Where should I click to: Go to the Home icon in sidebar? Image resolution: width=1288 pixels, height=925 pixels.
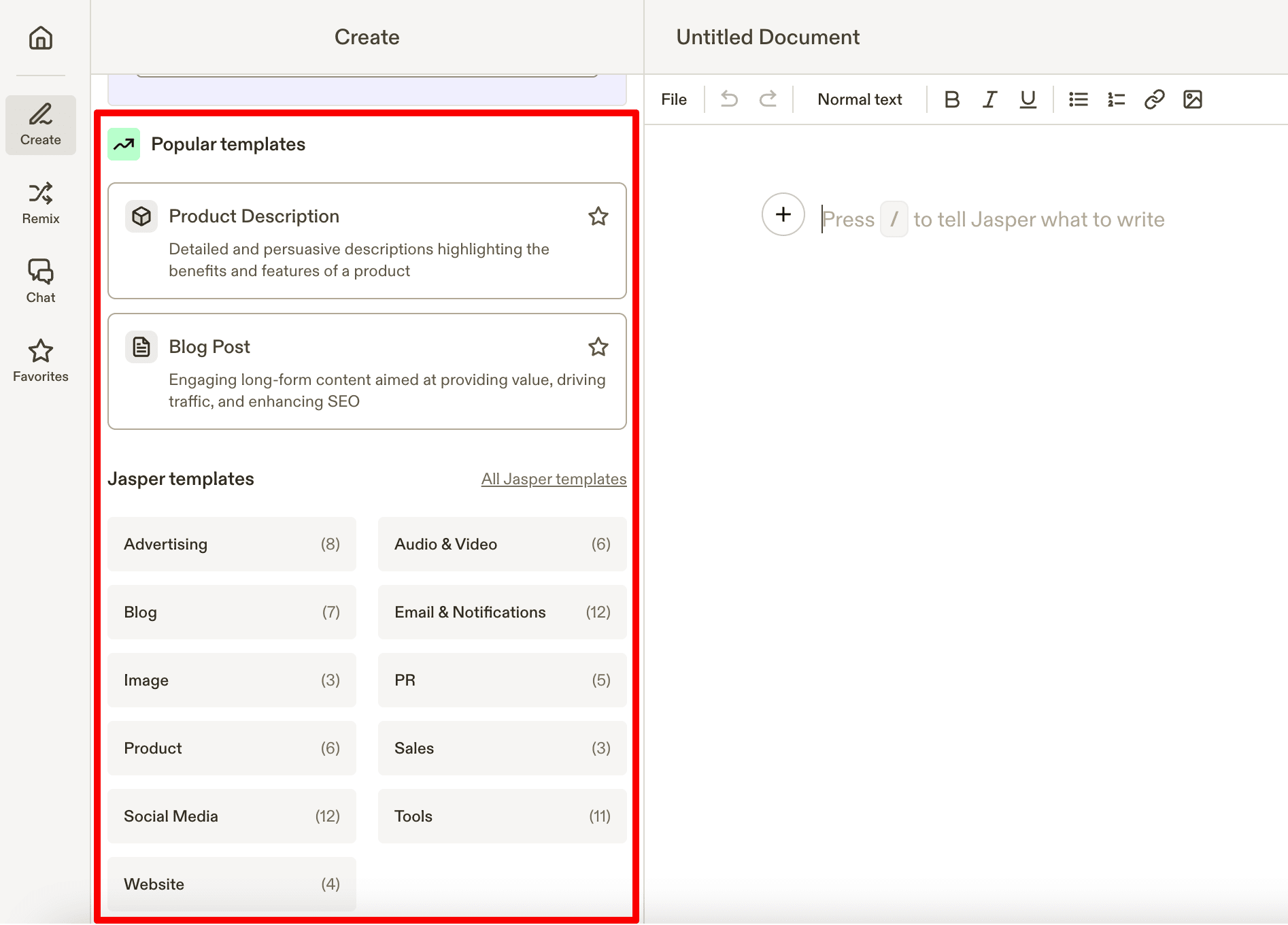(41, 37)
